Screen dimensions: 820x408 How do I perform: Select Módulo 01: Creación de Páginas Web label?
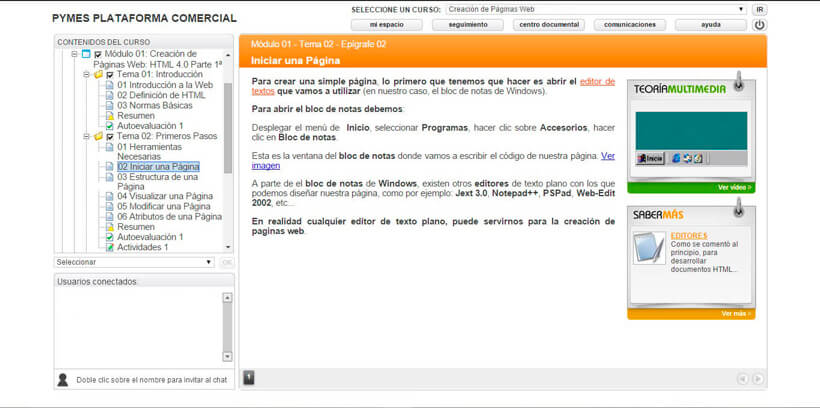point(158,59)
